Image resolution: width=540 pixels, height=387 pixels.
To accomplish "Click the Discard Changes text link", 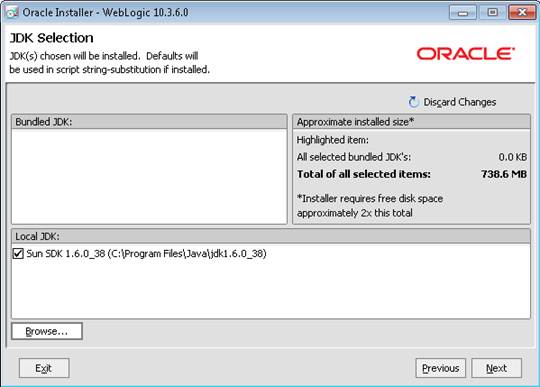I will pos(460,102).
